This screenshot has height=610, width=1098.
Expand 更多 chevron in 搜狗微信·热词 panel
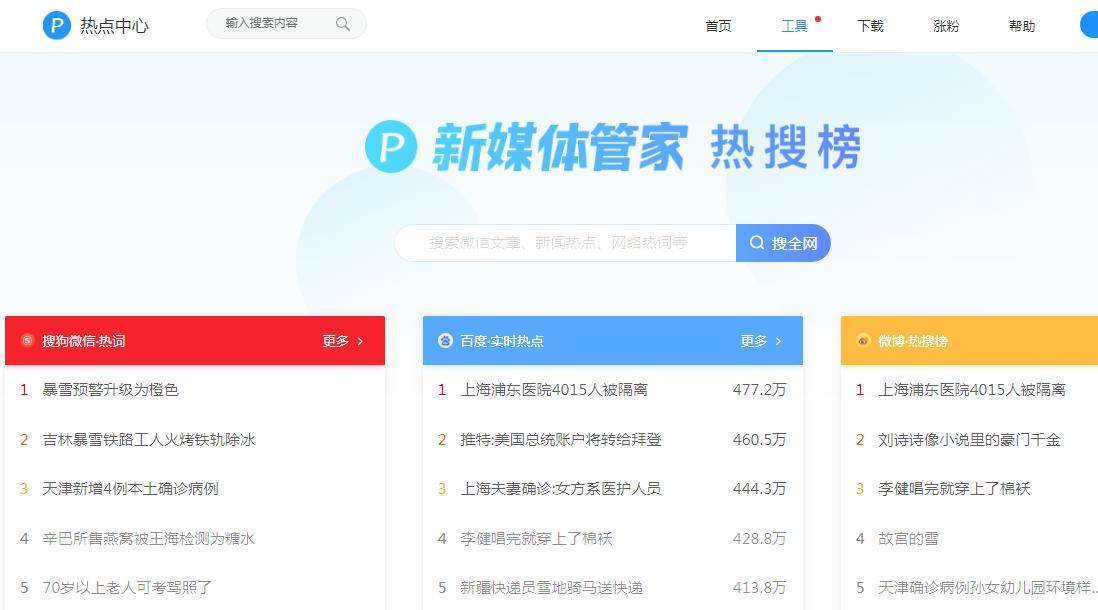(x=361, y=341)
